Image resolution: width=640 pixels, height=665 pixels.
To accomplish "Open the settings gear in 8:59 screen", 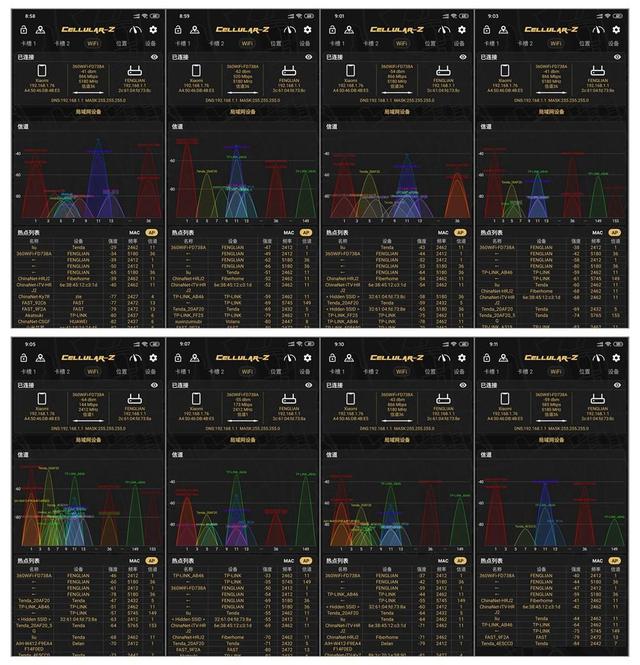I will [x=307, y=30].
